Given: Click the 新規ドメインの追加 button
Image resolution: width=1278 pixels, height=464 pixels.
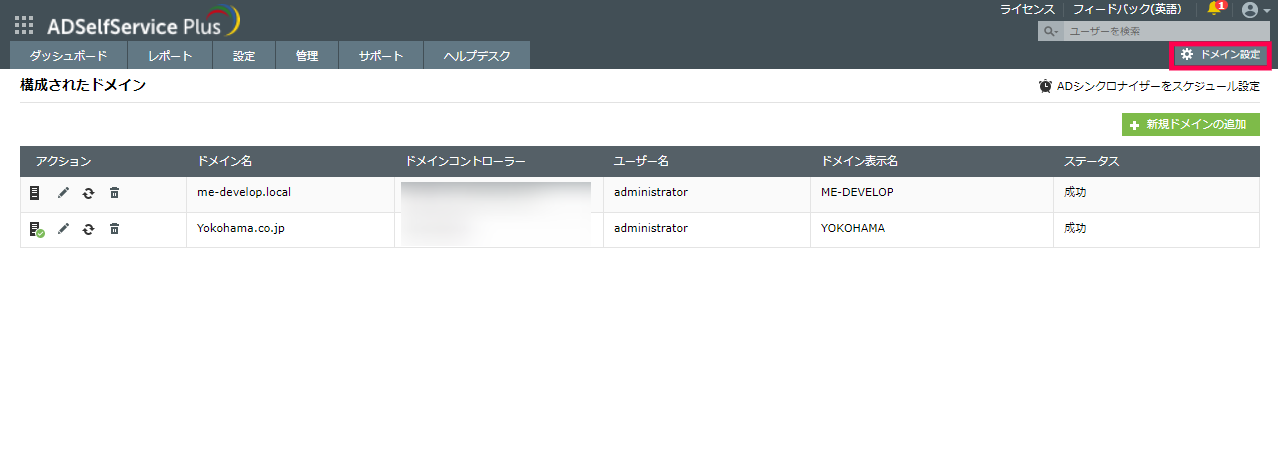Looking at the screenshot, I should click(x=1190, y=125).
